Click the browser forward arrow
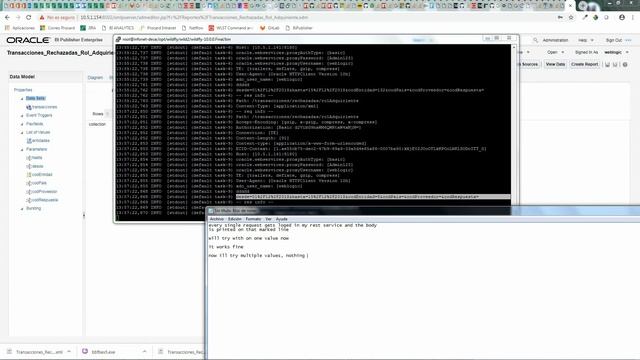 click(18, 18)
